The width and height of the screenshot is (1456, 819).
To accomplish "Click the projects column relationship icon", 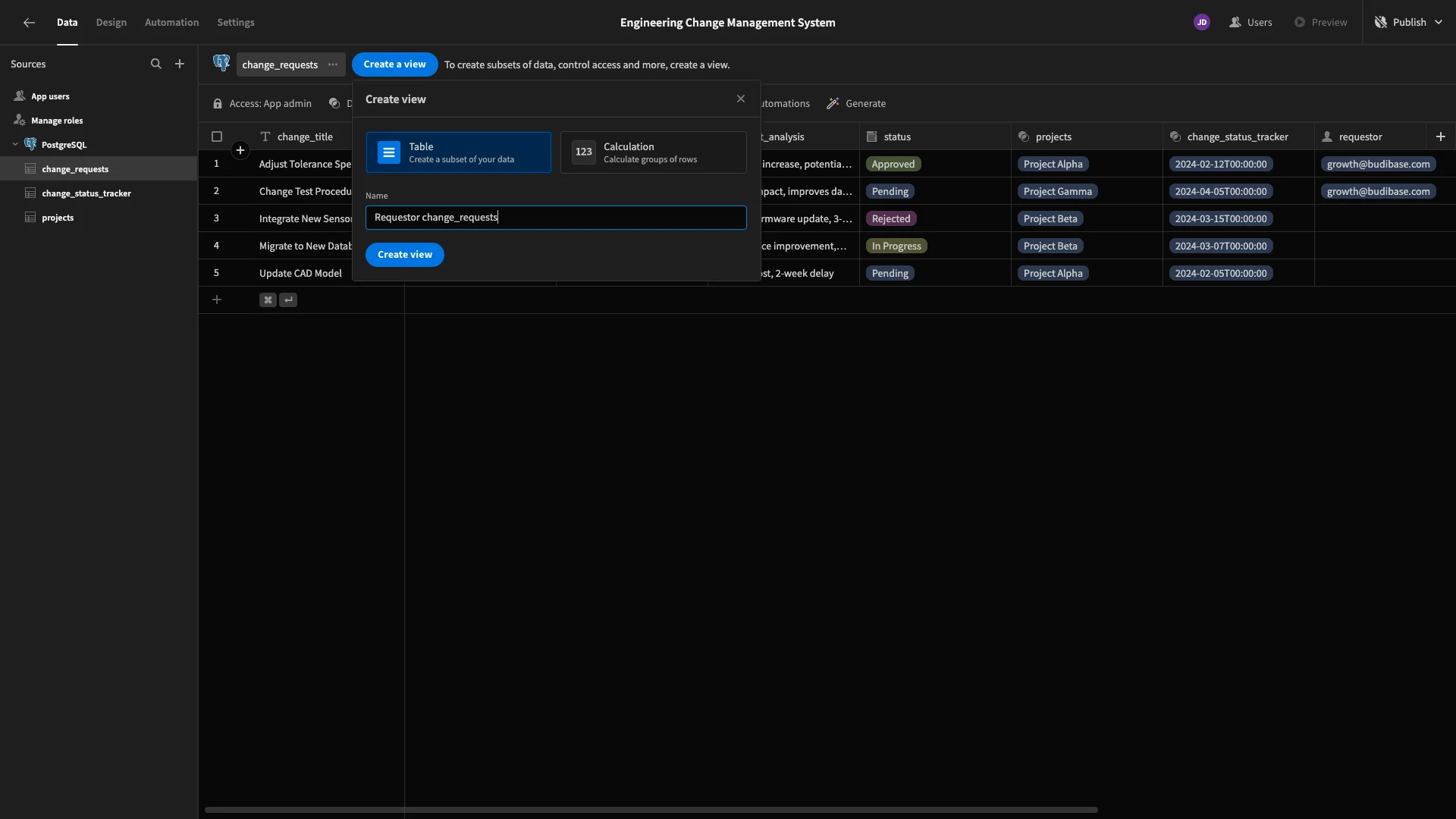I will click(x=1024, y=137).
